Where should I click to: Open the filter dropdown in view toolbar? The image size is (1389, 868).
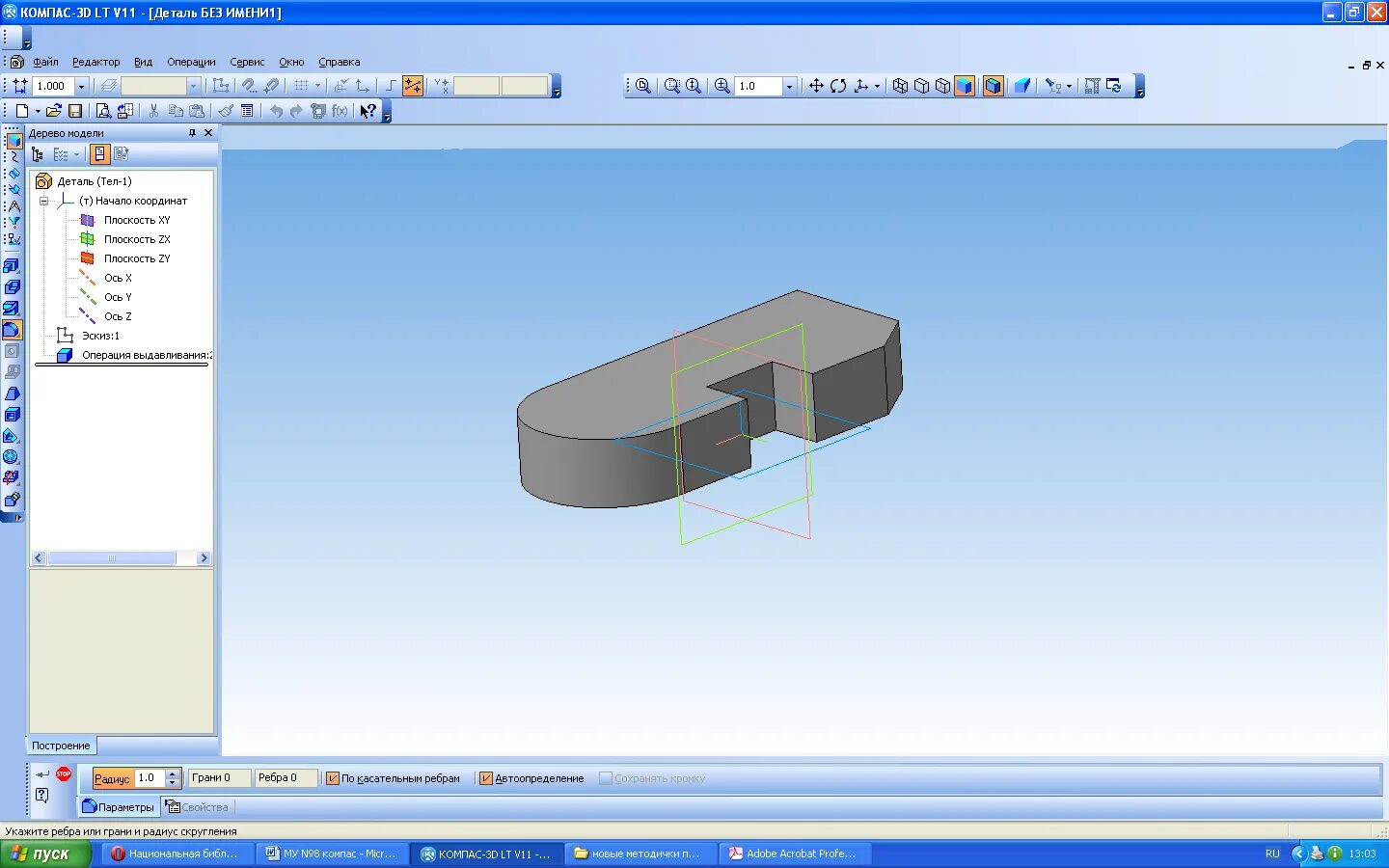[x=1069, y=86]
